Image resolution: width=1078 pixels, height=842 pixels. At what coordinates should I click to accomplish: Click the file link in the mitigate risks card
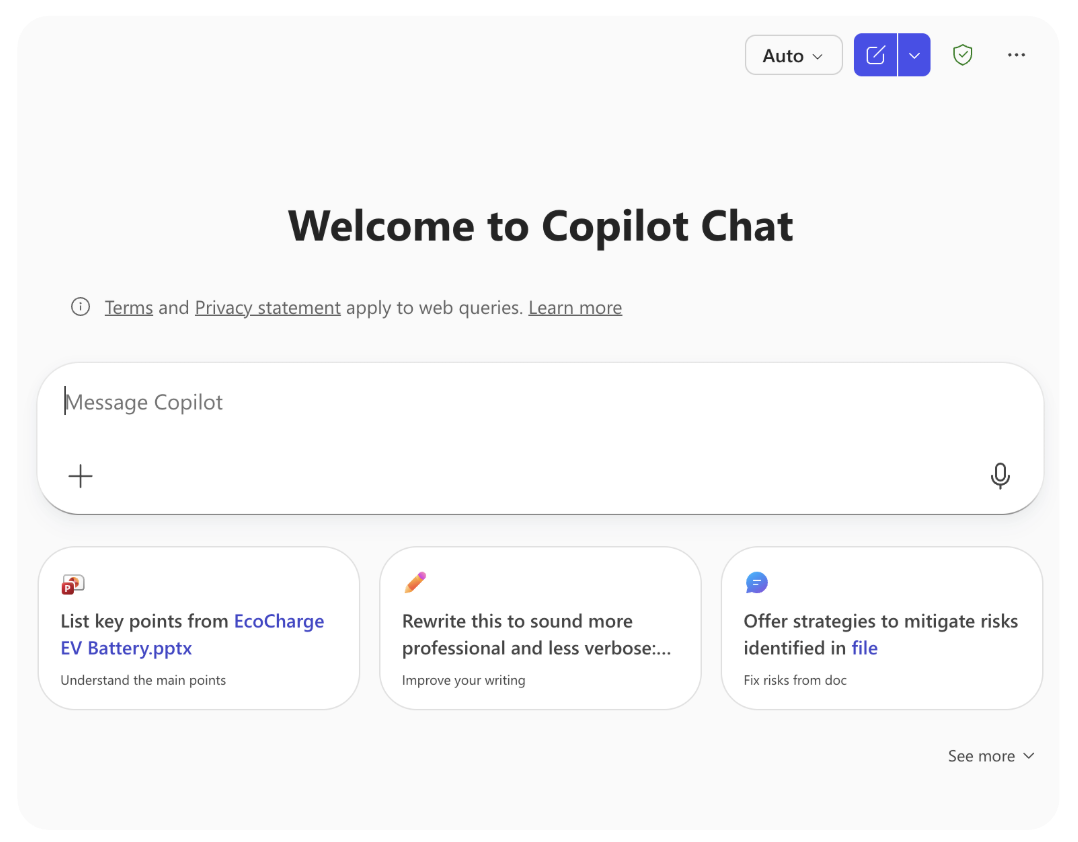(x=864, y=648)
